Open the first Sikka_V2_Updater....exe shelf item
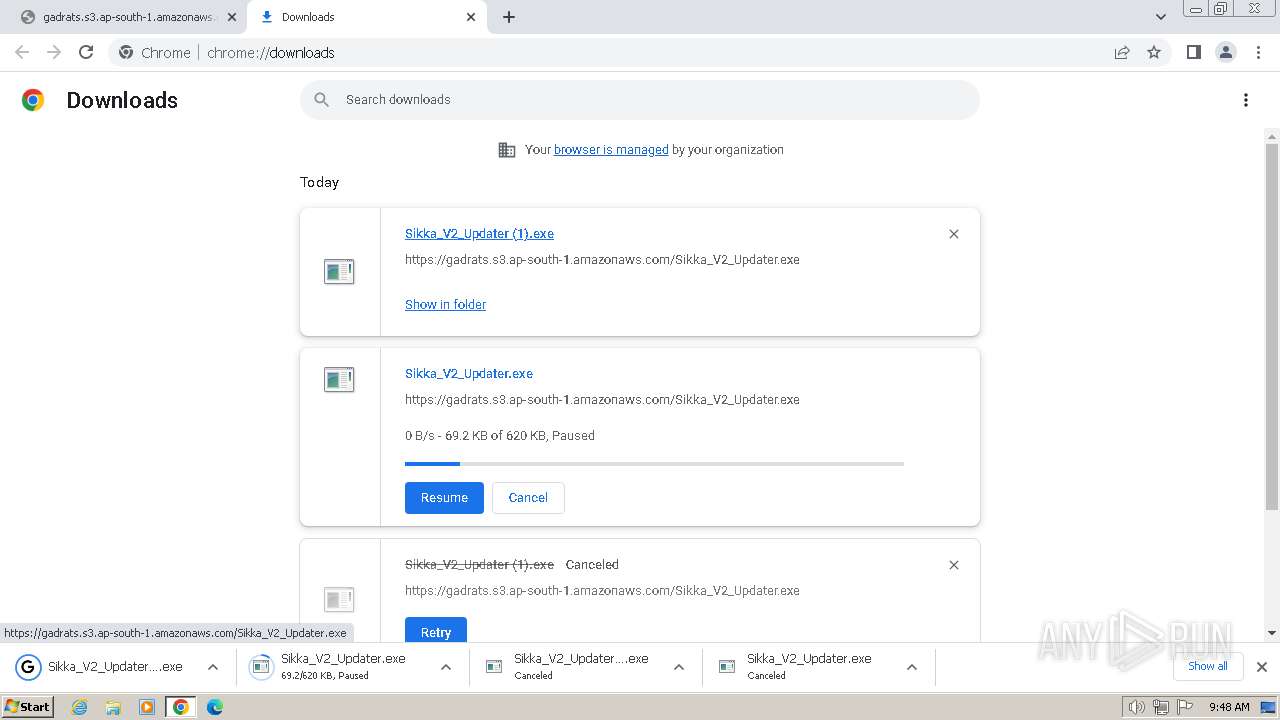Viewport: 1280px width, 720px height. coord(102,667)
